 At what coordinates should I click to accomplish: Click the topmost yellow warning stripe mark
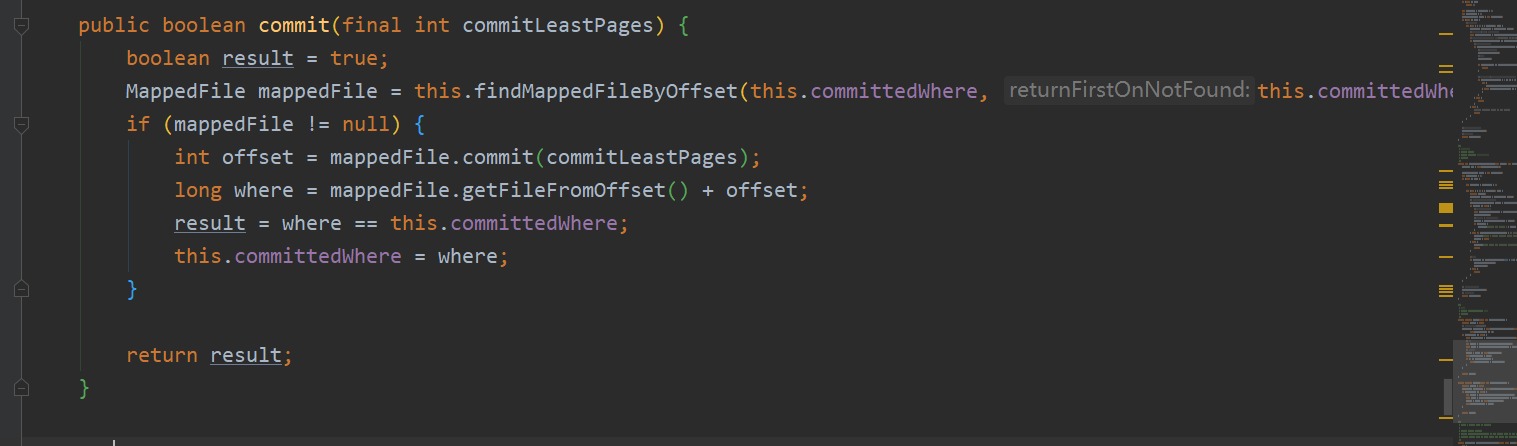1445,34
